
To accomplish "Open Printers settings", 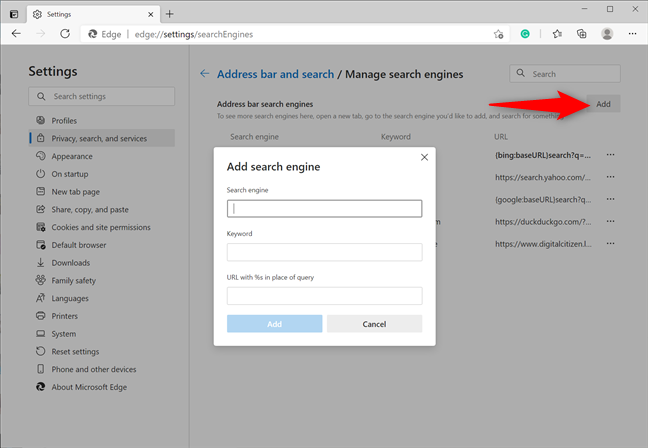I will tap(102, 316).
